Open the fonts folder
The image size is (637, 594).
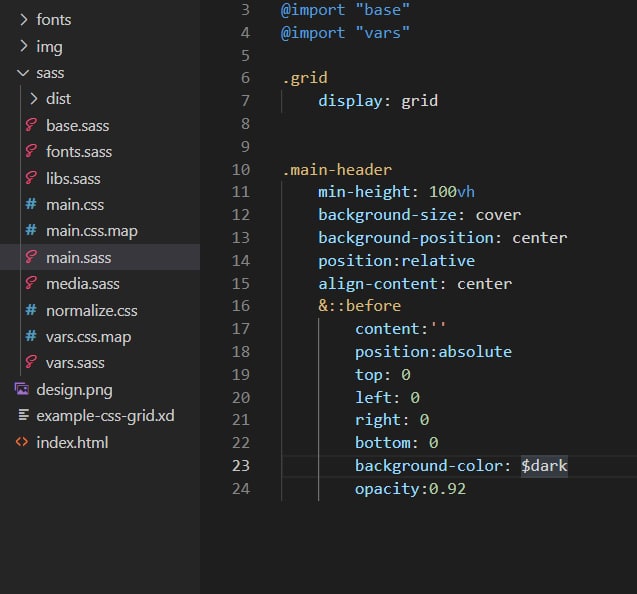click(x=54, y=20)
